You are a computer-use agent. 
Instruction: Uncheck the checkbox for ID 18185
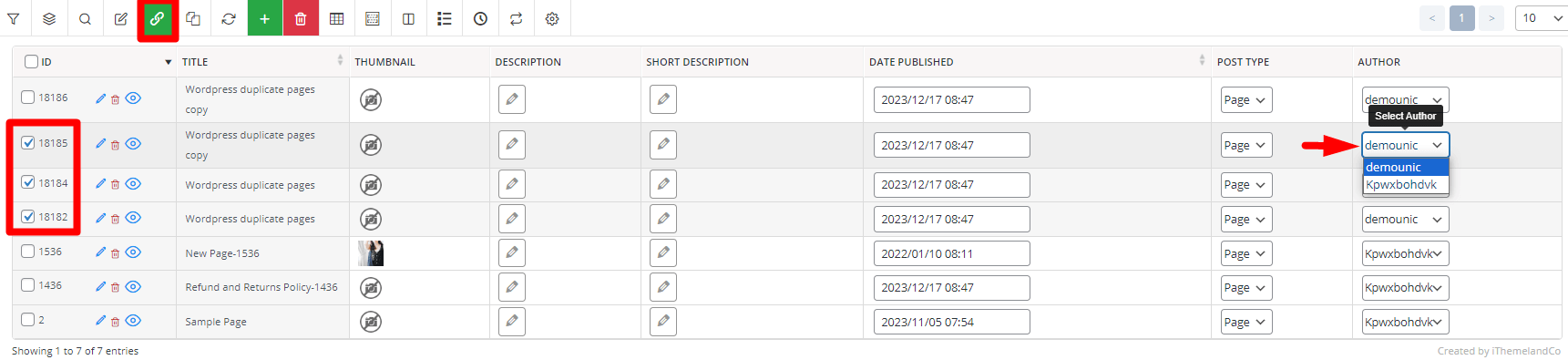point(28,143)
